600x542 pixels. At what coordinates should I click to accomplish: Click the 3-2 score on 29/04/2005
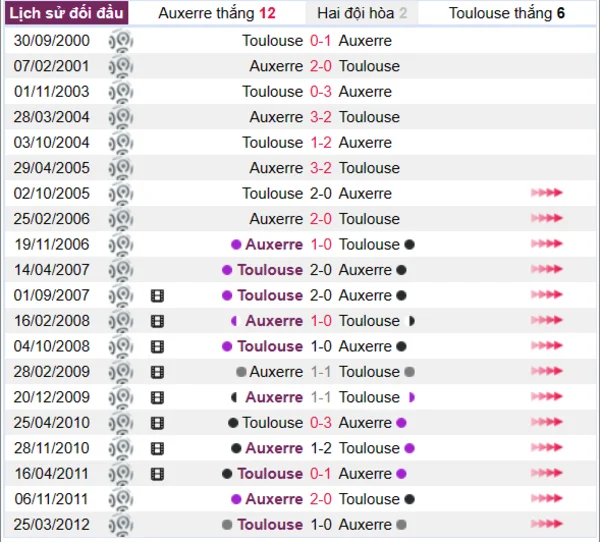(x=320, y=168)
